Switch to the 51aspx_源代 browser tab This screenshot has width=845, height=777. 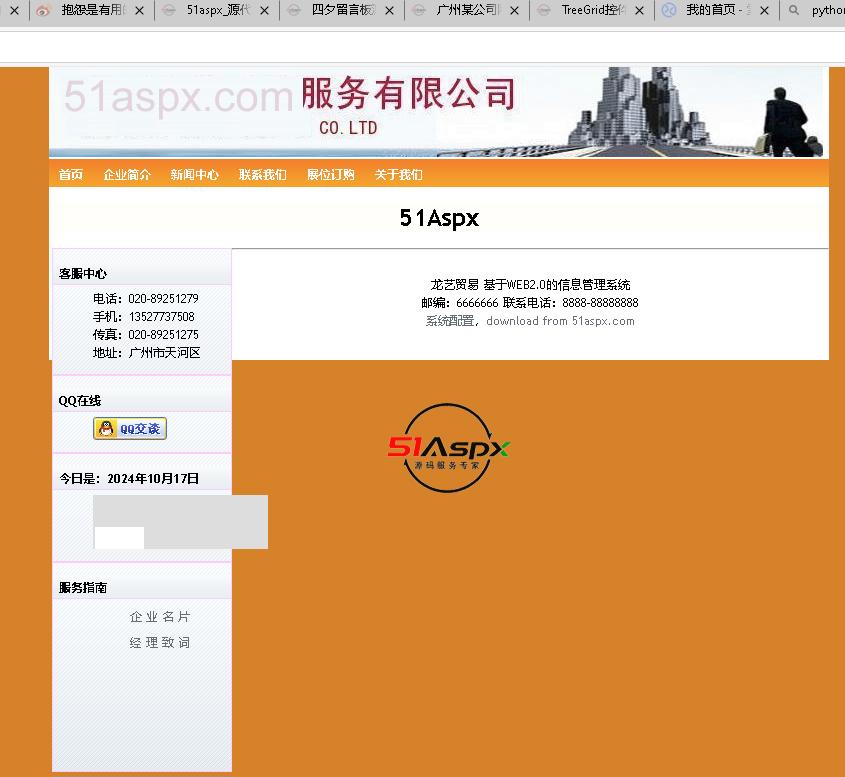click(x=217, y=10)
